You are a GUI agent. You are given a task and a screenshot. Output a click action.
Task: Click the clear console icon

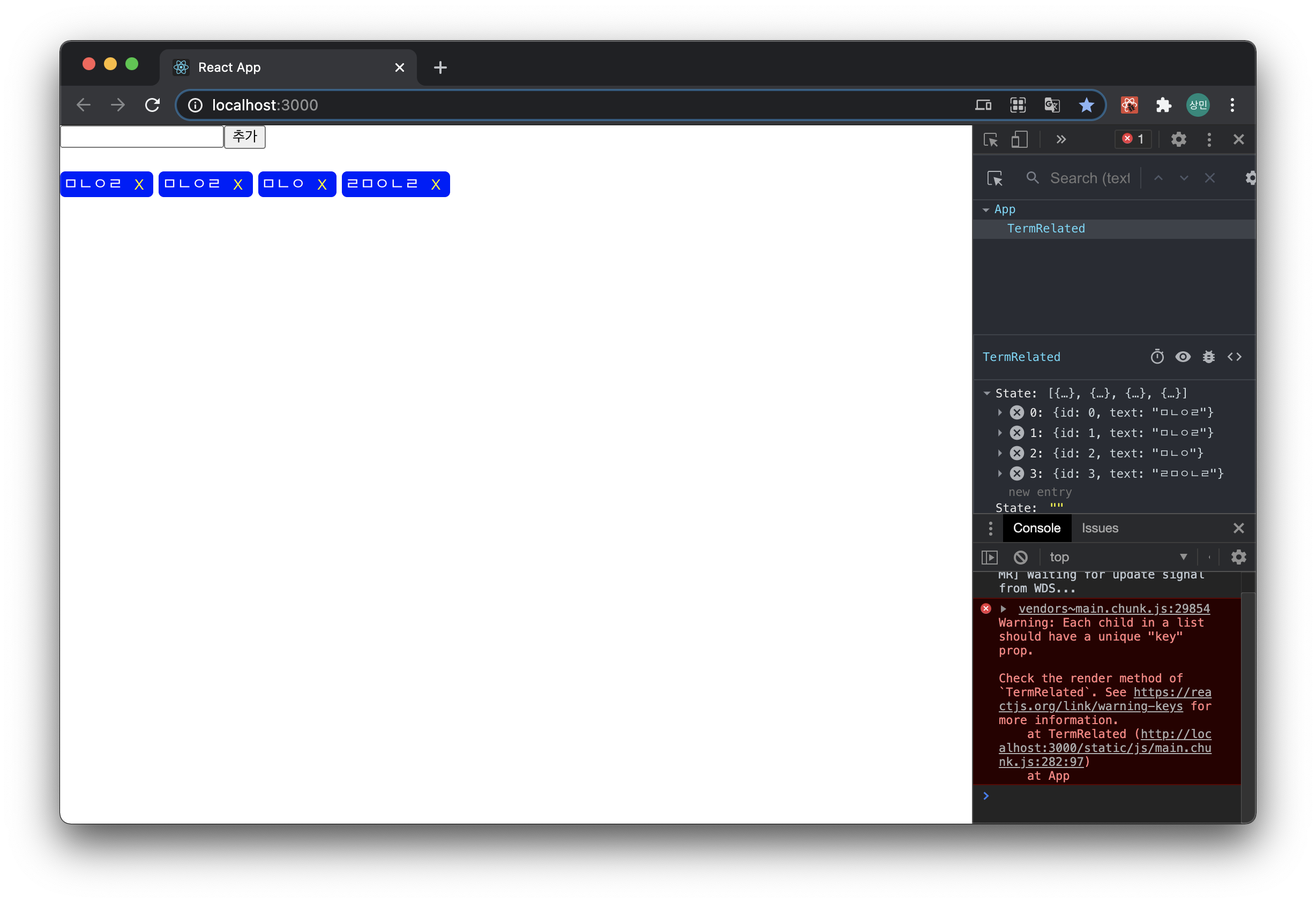(x=1020, y=557)
